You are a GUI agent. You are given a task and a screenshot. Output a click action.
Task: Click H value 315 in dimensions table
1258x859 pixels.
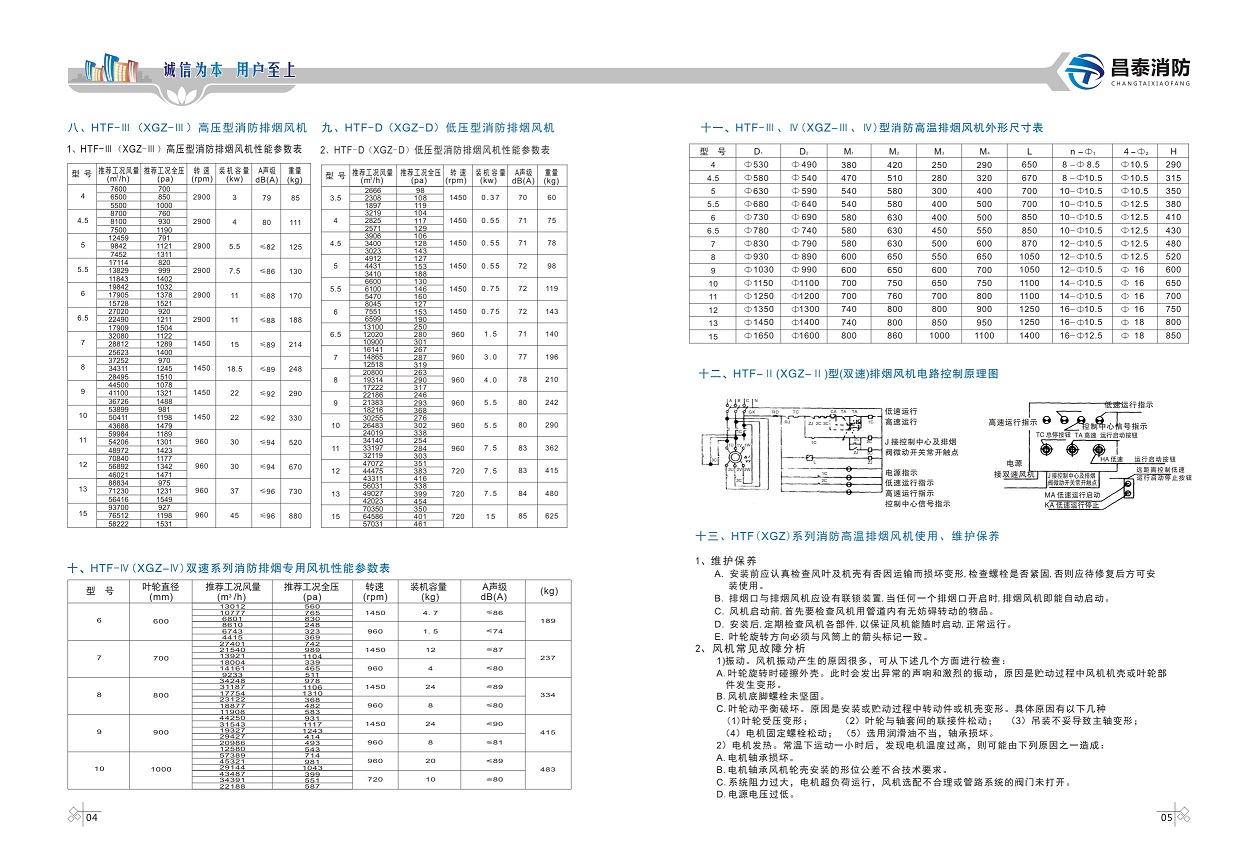click(1173, 177)
